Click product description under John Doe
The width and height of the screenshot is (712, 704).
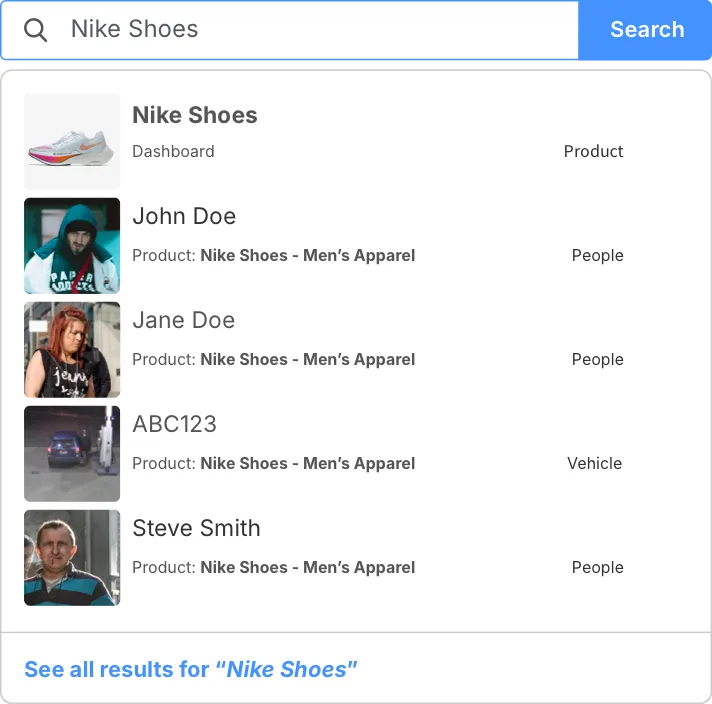[x=274, y=255]
